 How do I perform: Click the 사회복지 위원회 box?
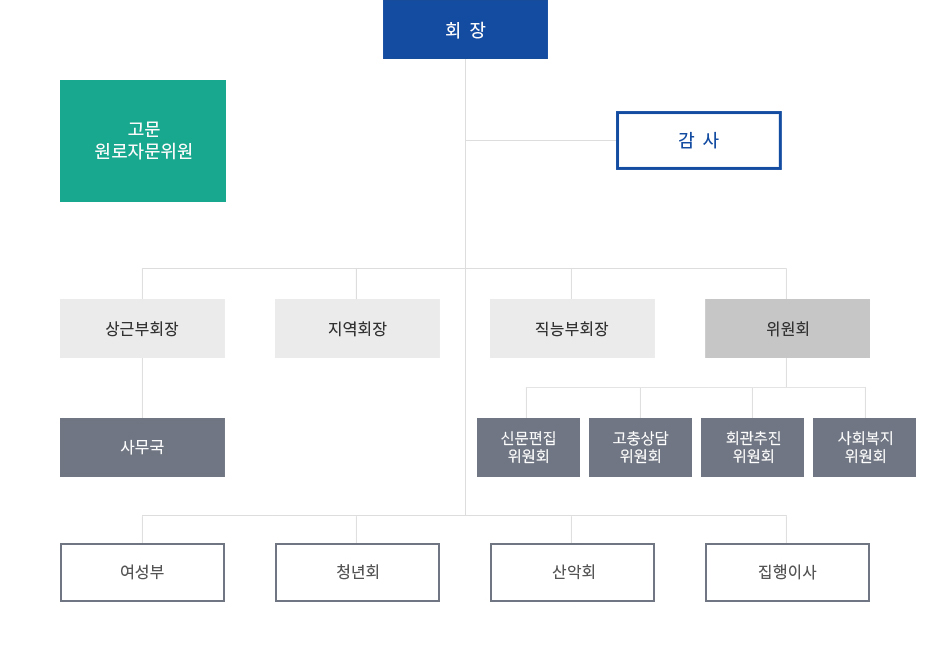click(865, 447)
